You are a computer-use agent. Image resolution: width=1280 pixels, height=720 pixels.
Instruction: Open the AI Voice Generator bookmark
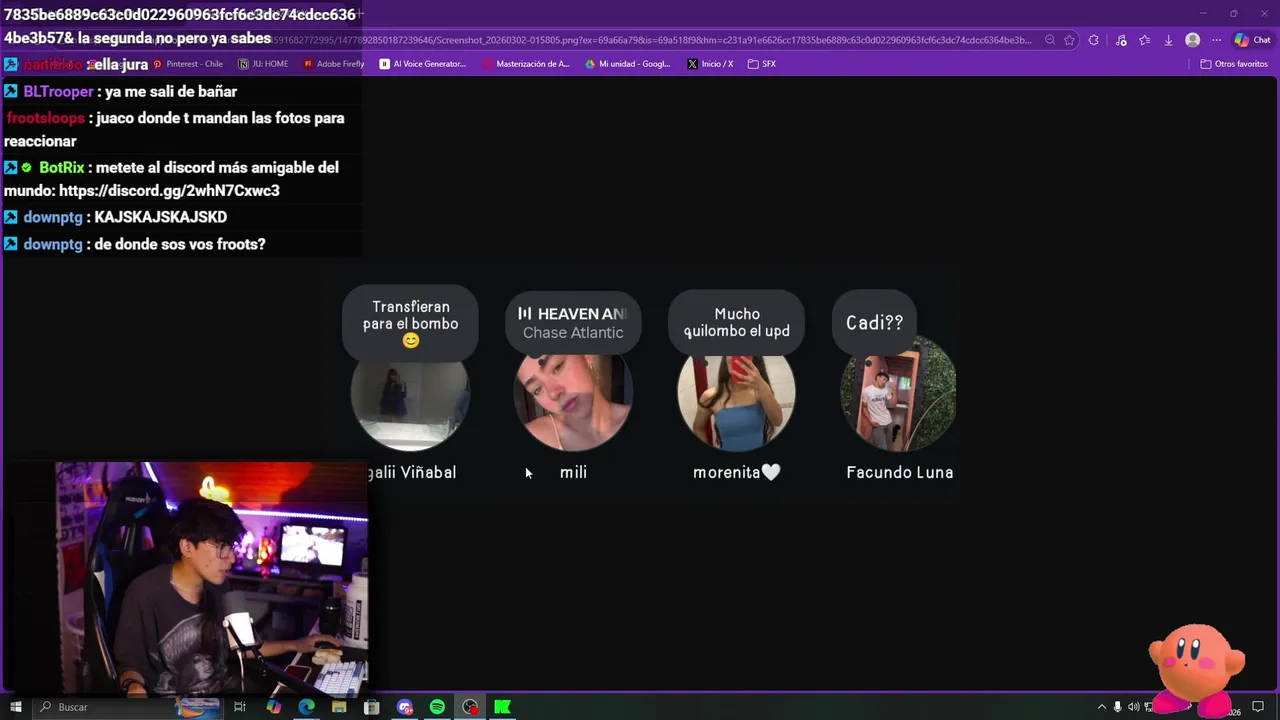pyautogui.click(x=423, y=64)
